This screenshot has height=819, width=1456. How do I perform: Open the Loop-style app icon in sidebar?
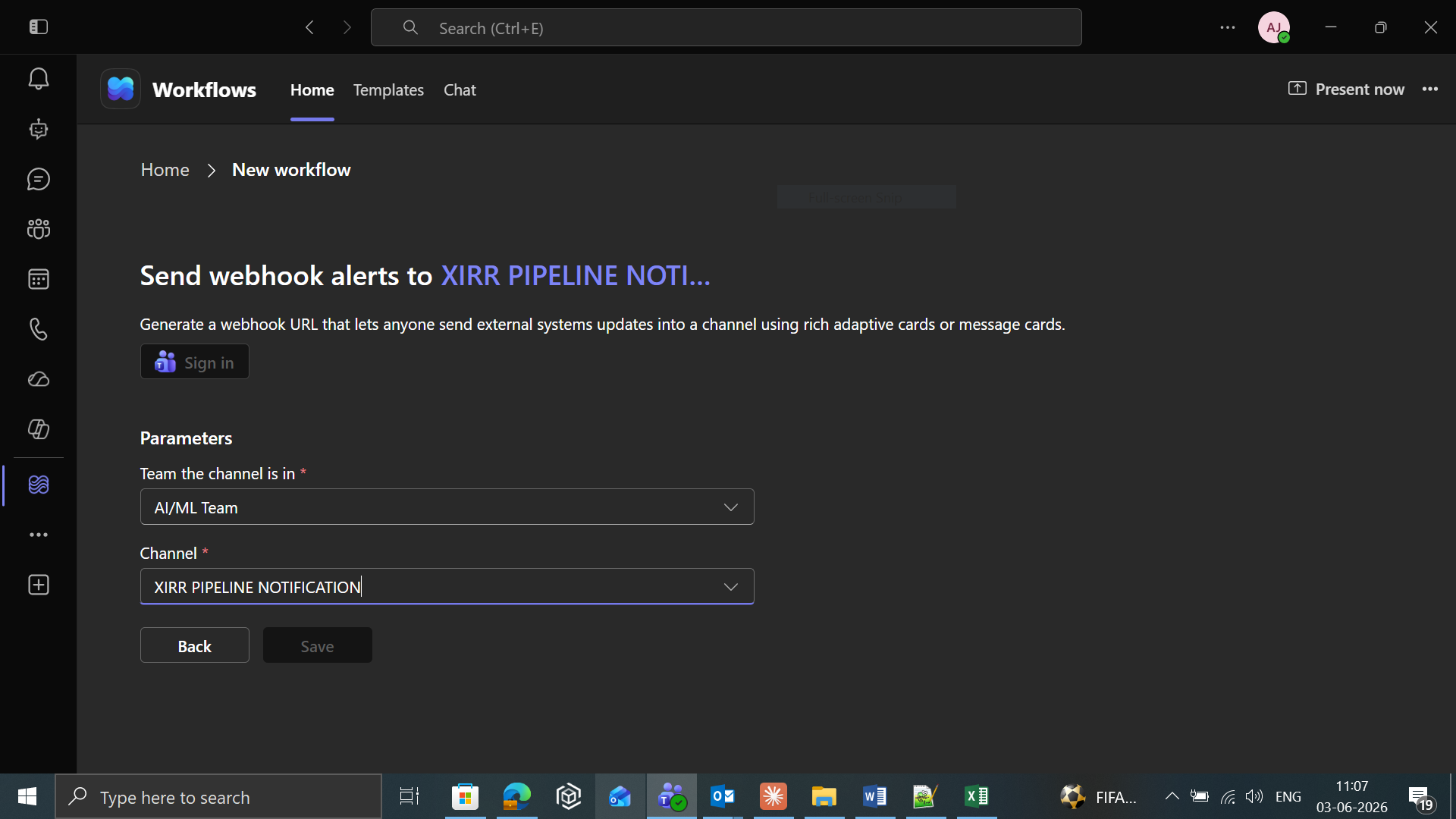[x=39, y=429]
